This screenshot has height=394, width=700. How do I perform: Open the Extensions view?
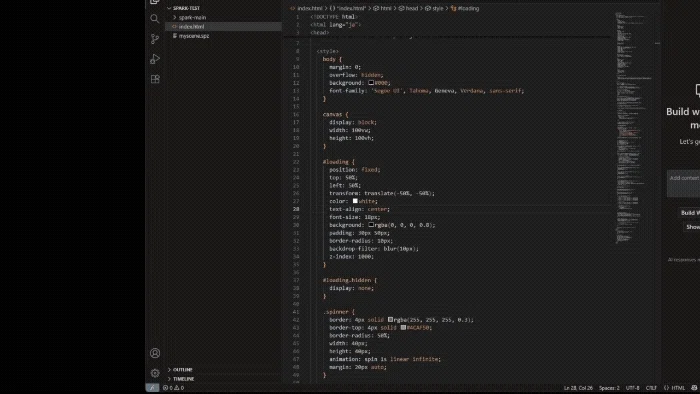pos(154,79)
